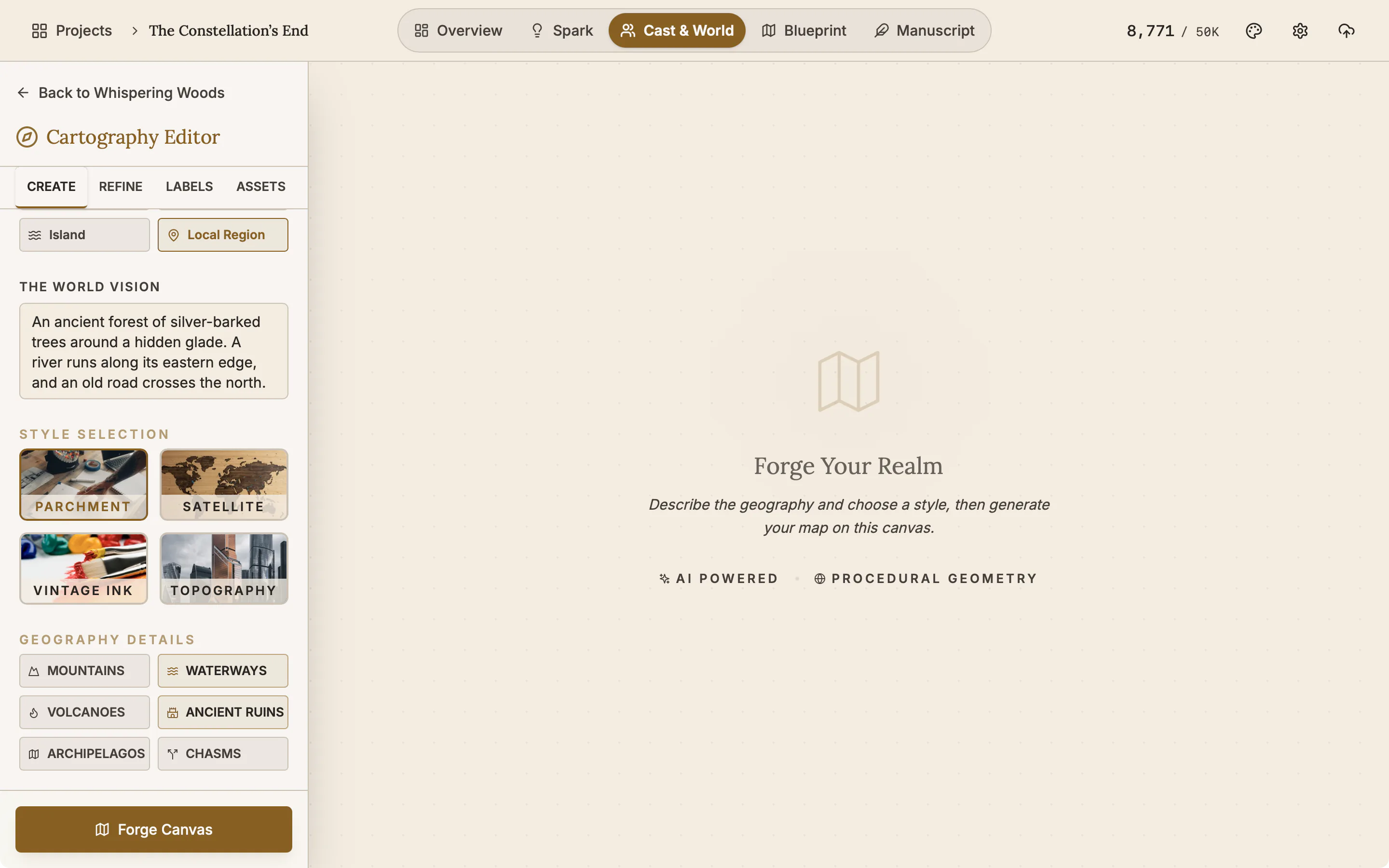Image resolution: width=1389 pixels, height=868 pixels.
Task: Switch to the Overview section
Action: point(458,30)
